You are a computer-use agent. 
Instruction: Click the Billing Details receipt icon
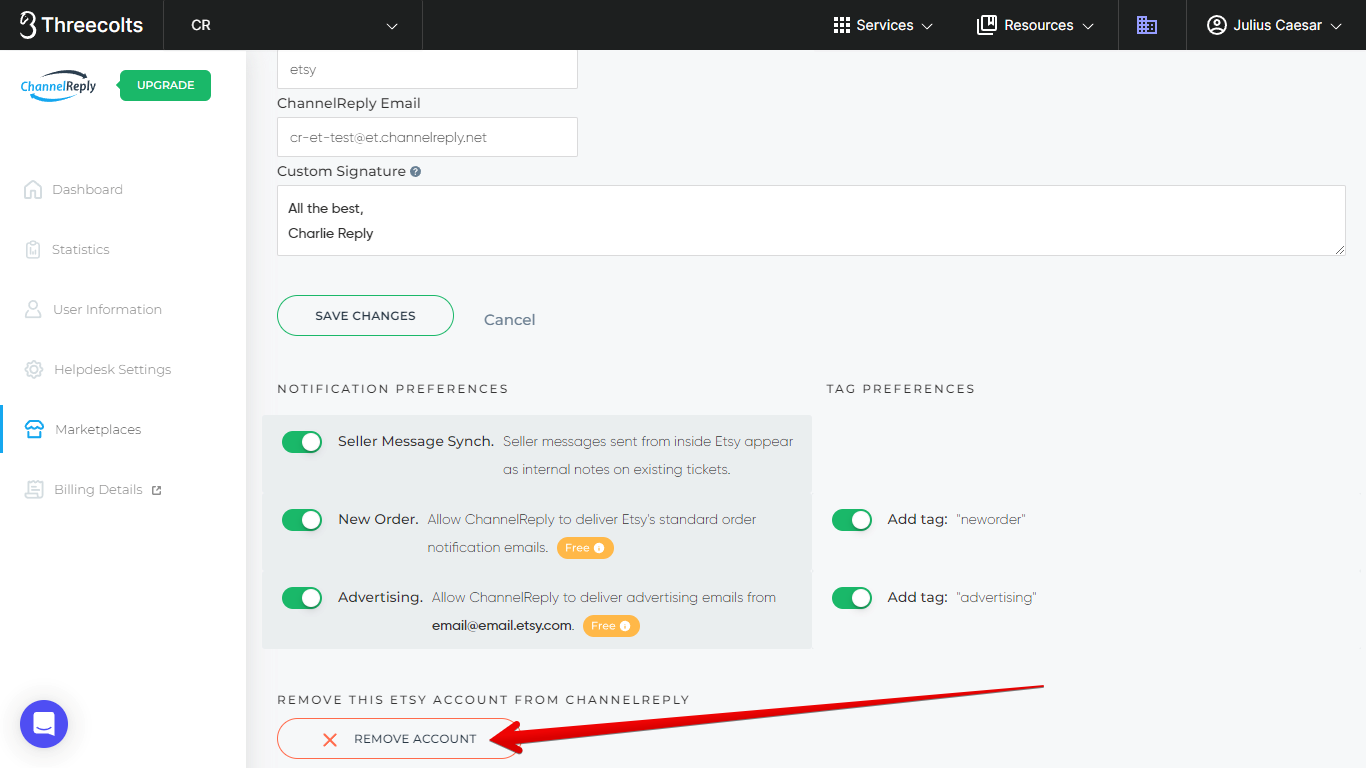(35, 489)
